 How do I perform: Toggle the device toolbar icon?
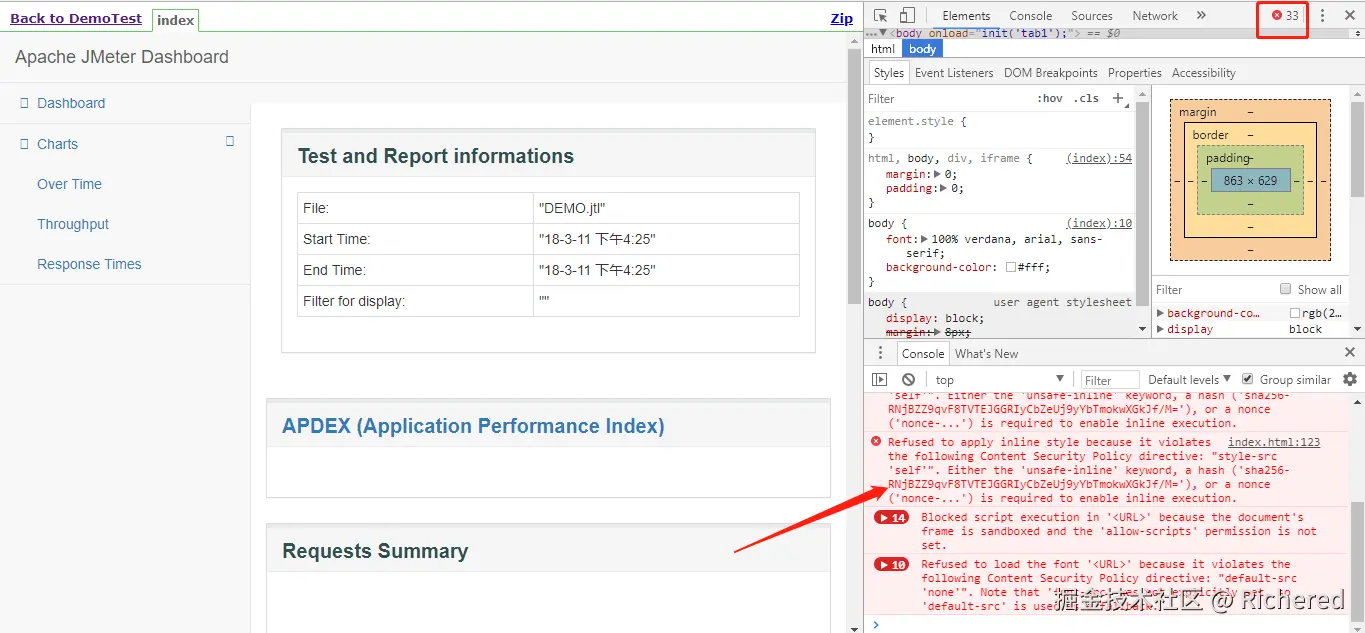pyautogui.click(x=907, y=15)
